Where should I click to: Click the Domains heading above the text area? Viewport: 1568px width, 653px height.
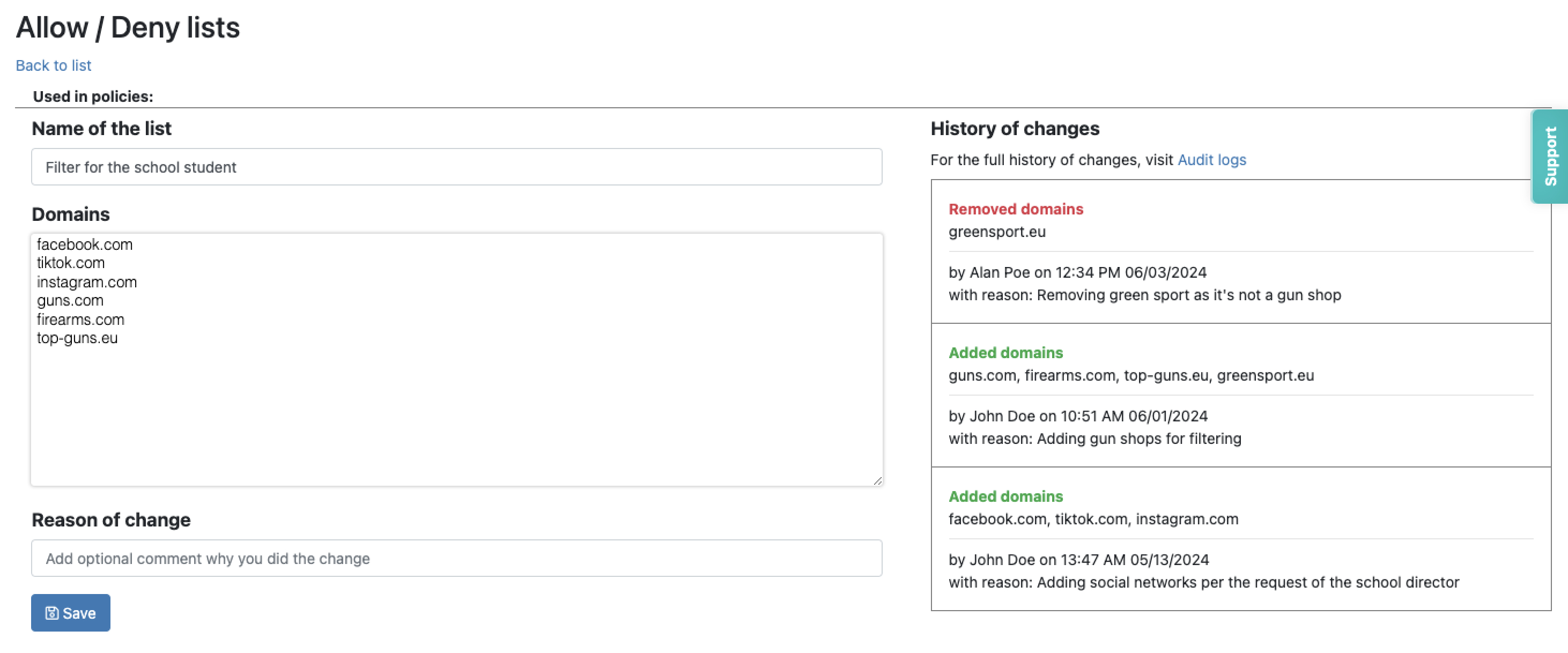pos(71,214)
